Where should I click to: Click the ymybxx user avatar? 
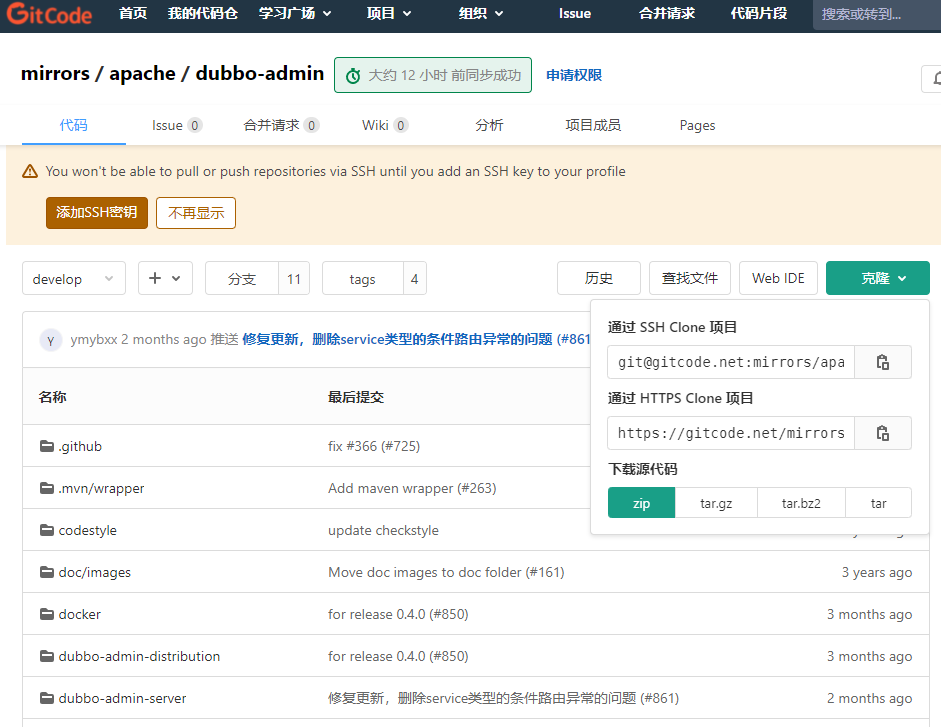[51, 340]
